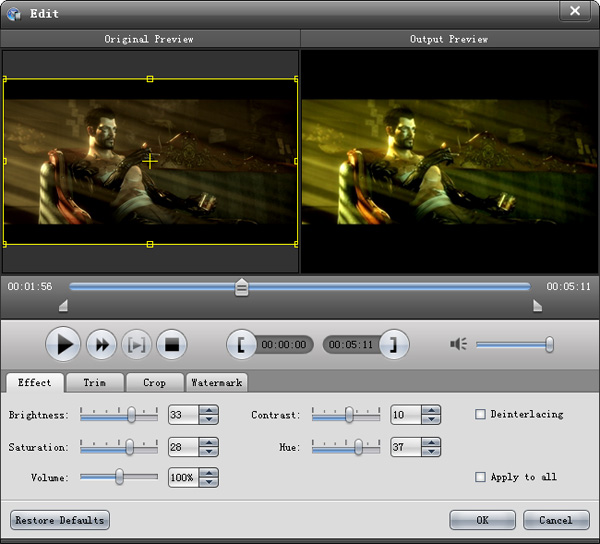The image size is (600, 544).
Task: Click the Contrast value field showing 10
Action: coord(406,415)
